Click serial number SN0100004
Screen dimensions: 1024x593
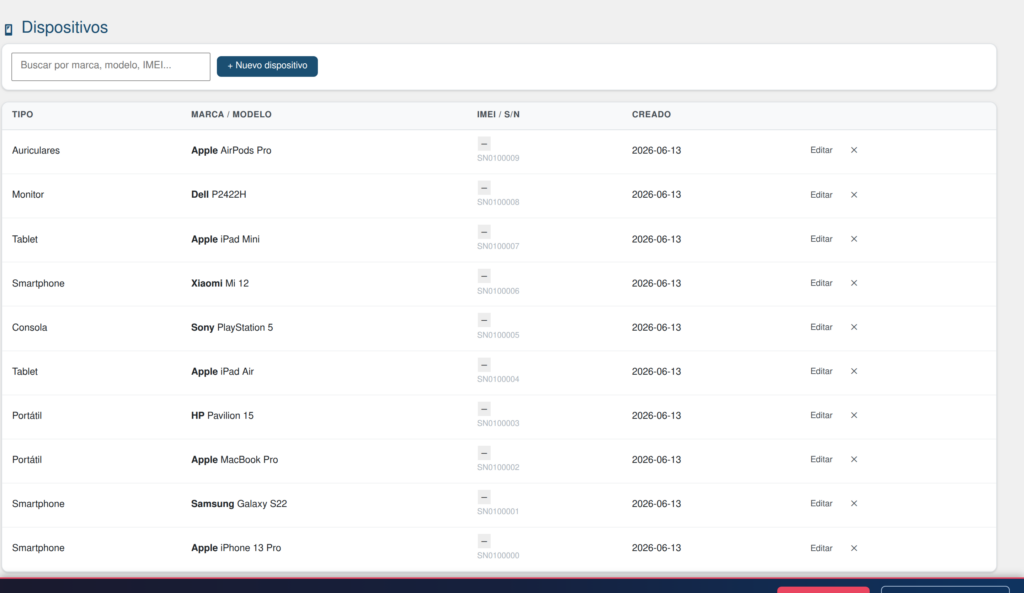tap(498, 379)
